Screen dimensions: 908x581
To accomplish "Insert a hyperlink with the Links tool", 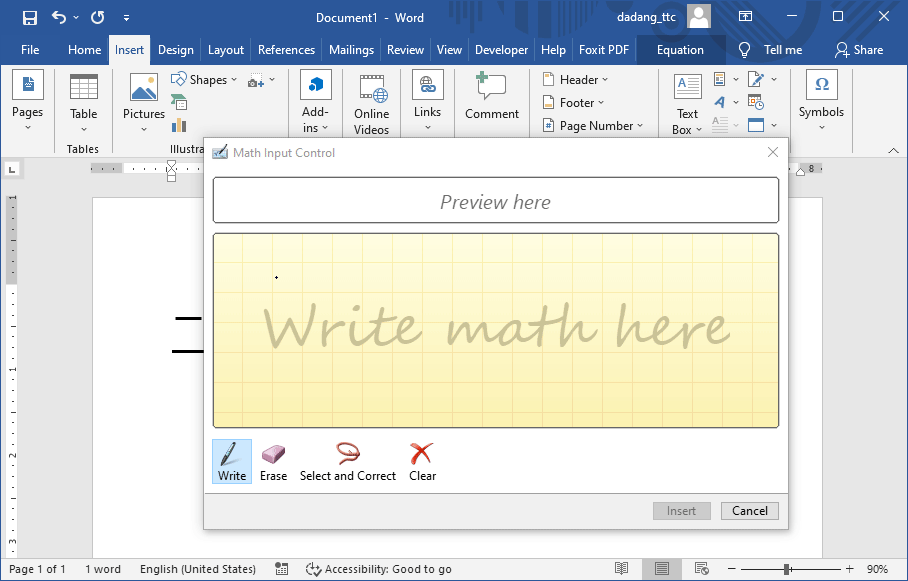I will coord(427,101).
